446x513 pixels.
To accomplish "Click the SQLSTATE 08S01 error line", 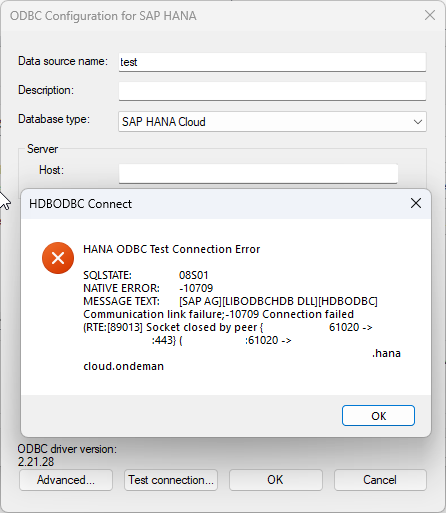I will pos(146,275).
